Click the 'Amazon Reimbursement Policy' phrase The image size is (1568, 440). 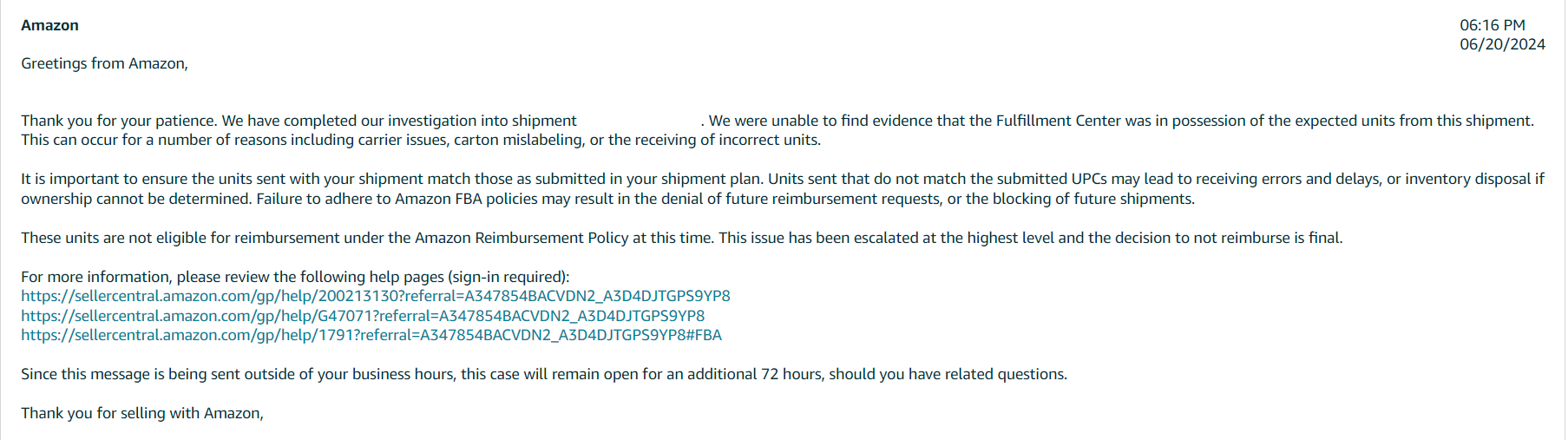(522, 238)
